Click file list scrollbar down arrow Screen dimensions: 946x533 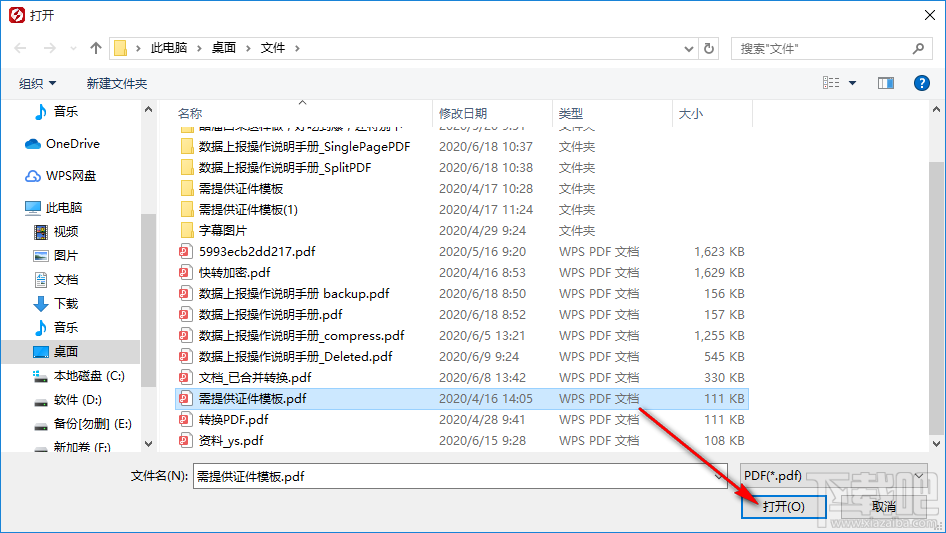(x=936, y=444)
